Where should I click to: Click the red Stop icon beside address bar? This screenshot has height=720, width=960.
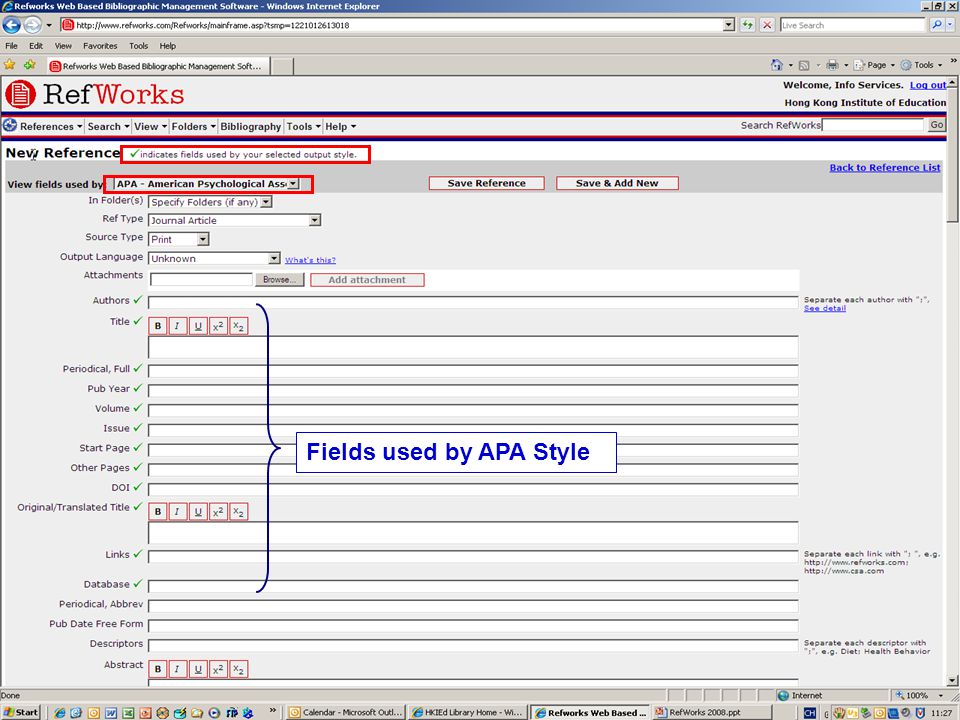coord(767,25)
